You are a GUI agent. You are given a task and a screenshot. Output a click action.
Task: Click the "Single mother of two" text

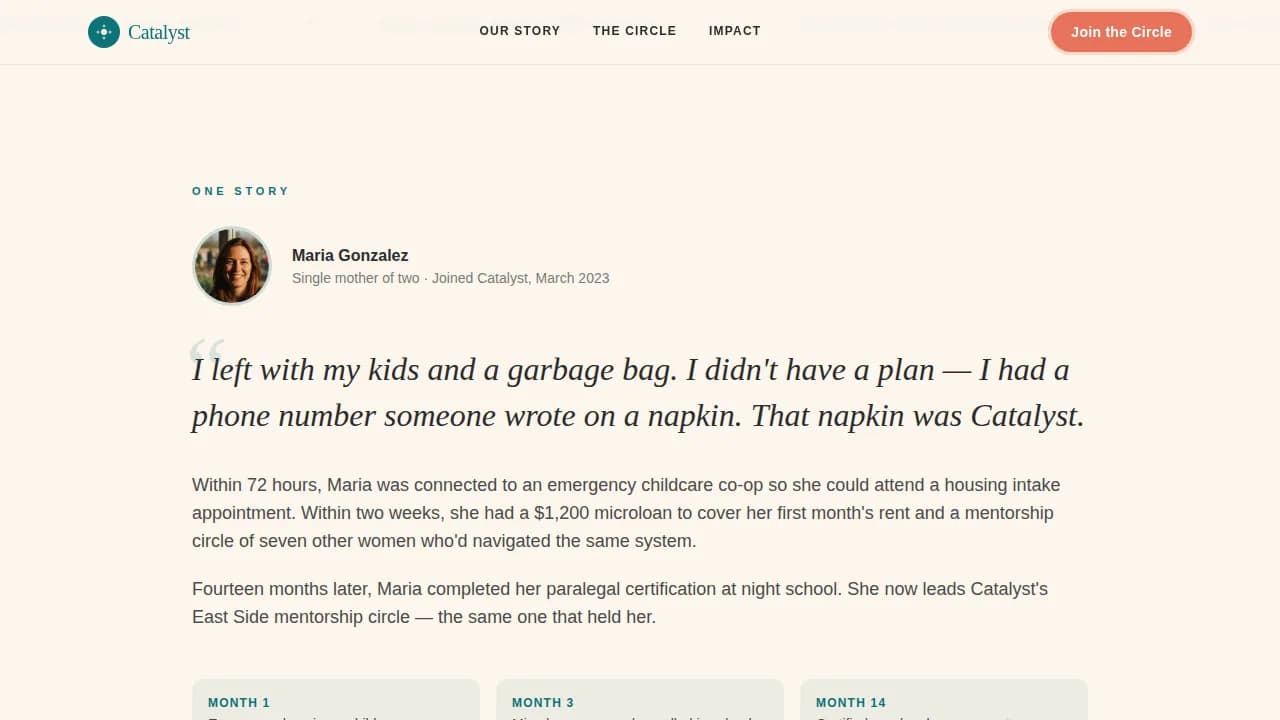(x=356, y=278)
